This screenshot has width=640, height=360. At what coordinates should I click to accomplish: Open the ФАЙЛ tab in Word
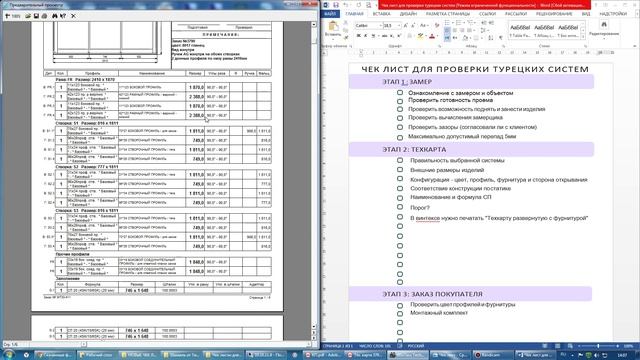tap(330, 14)
